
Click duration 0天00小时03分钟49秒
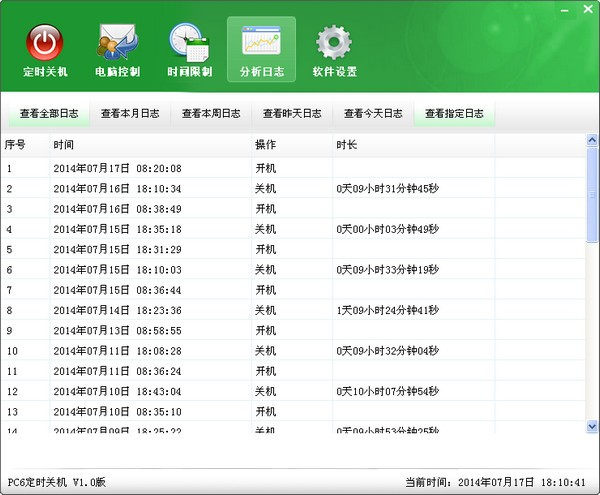(x=388, y=229)
